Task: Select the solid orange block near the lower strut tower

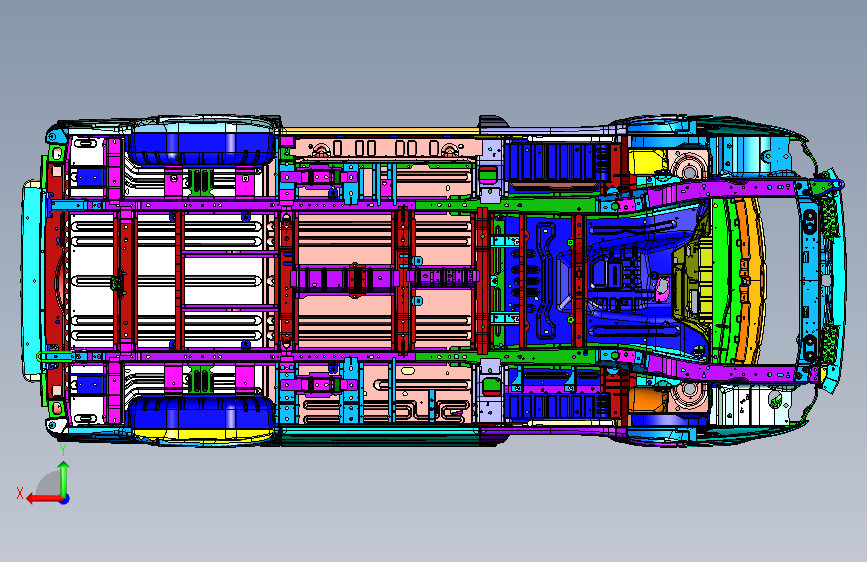Action: coord(648,400)
